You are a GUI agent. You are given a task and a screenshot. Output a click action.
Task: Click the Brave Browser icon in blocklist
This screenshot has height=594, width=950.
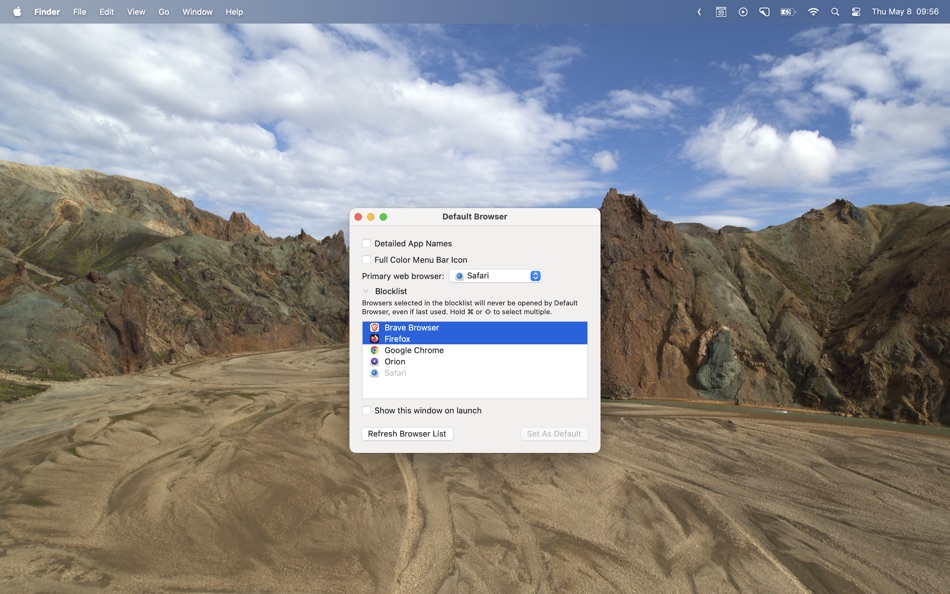[374, 327]
